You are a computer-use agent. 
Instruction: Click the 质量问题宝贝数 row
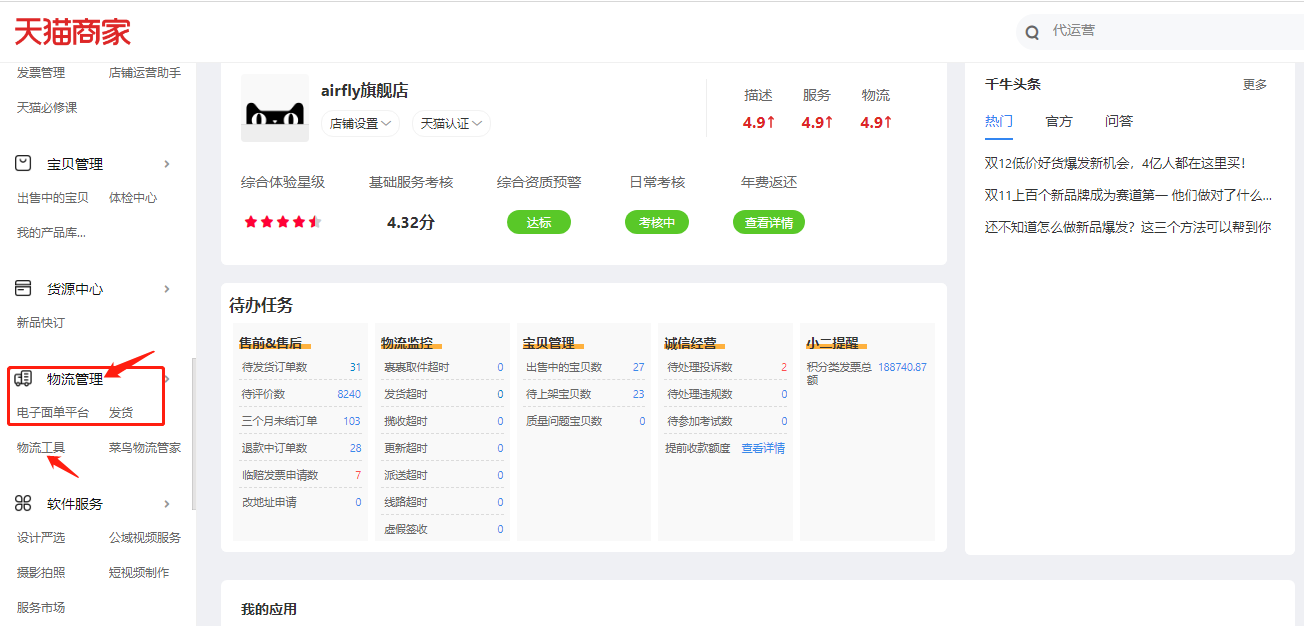585,421
